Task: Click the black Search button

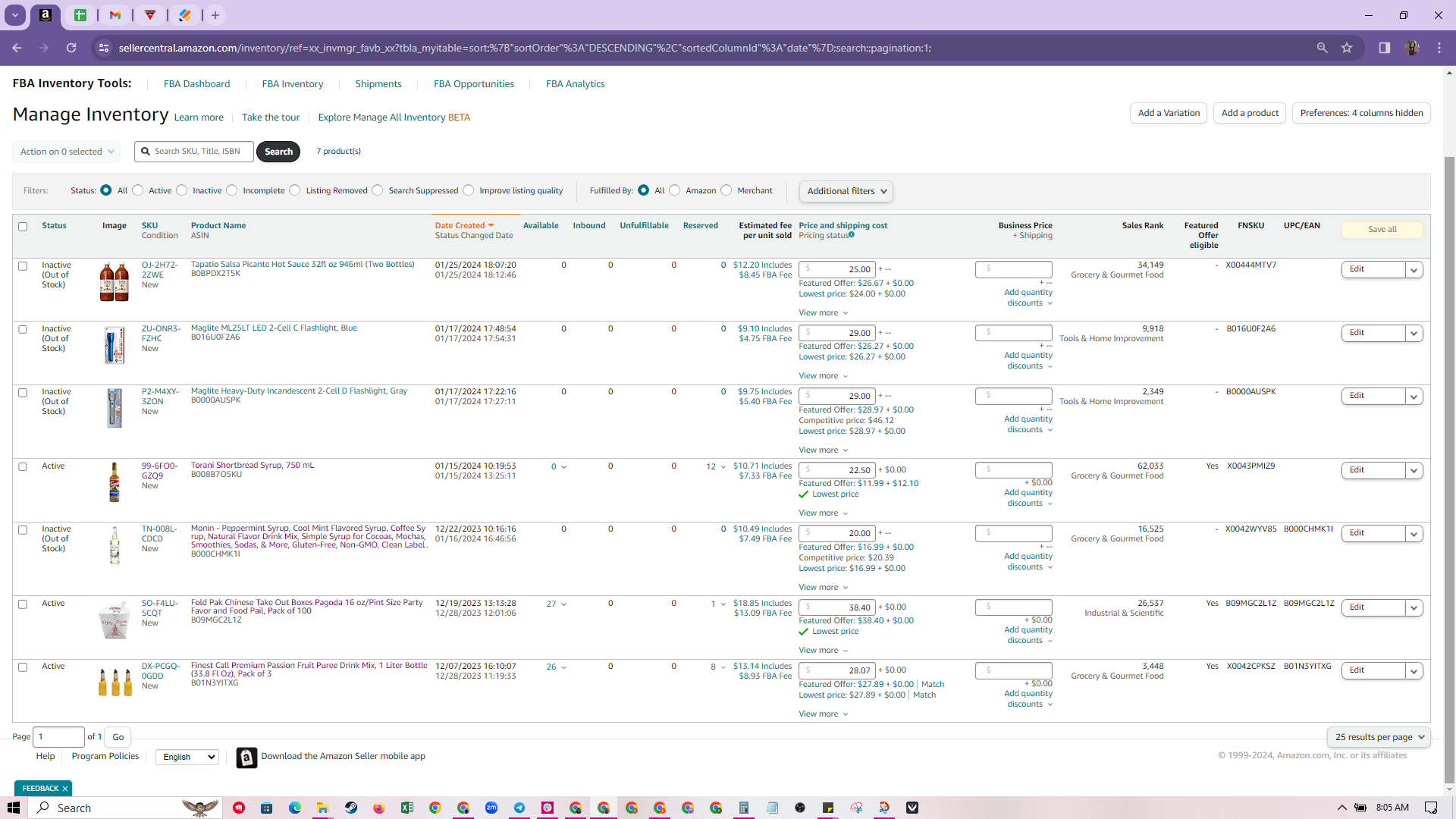Action: 278,152
